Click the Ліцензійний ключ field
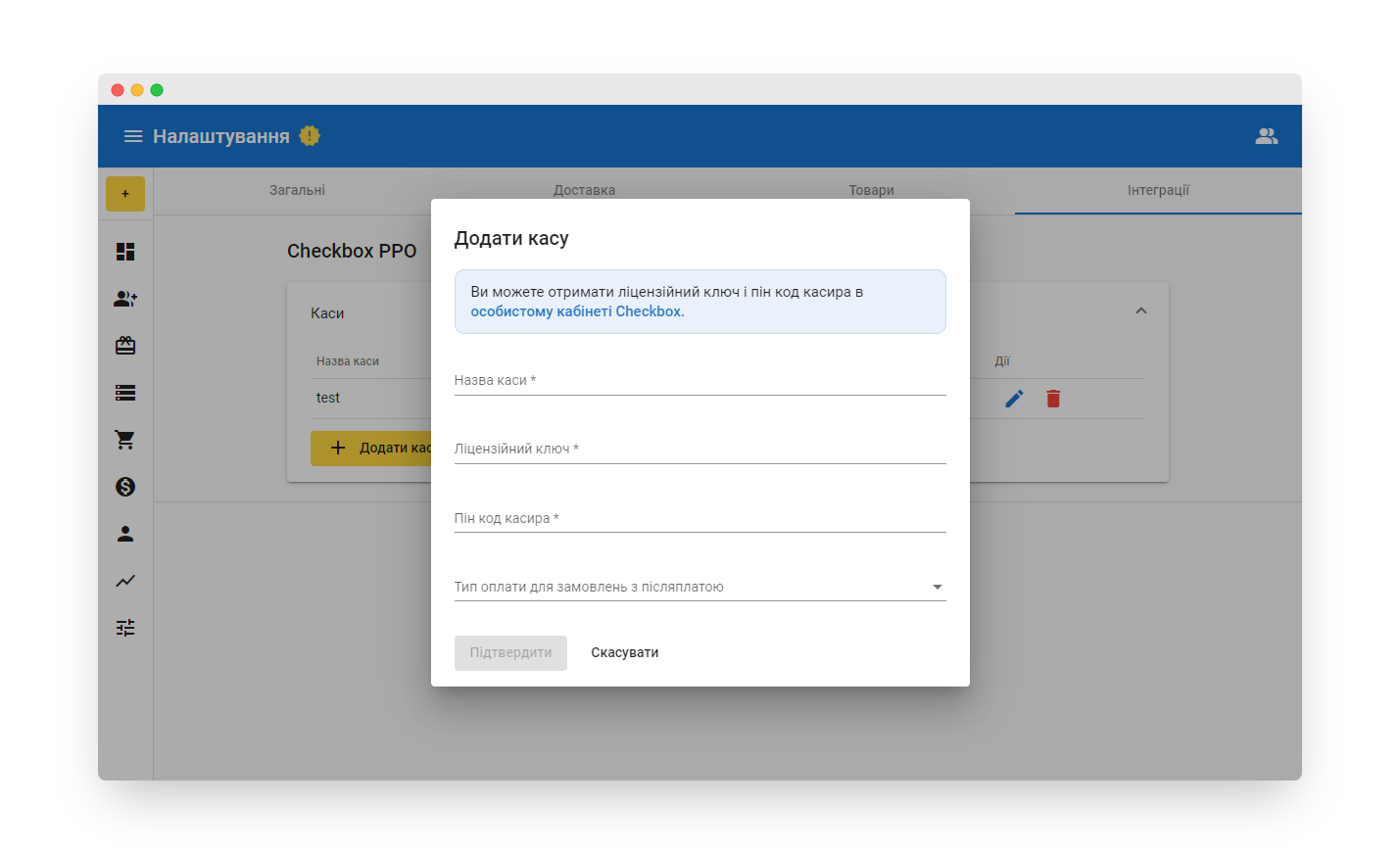 [700, 450]
